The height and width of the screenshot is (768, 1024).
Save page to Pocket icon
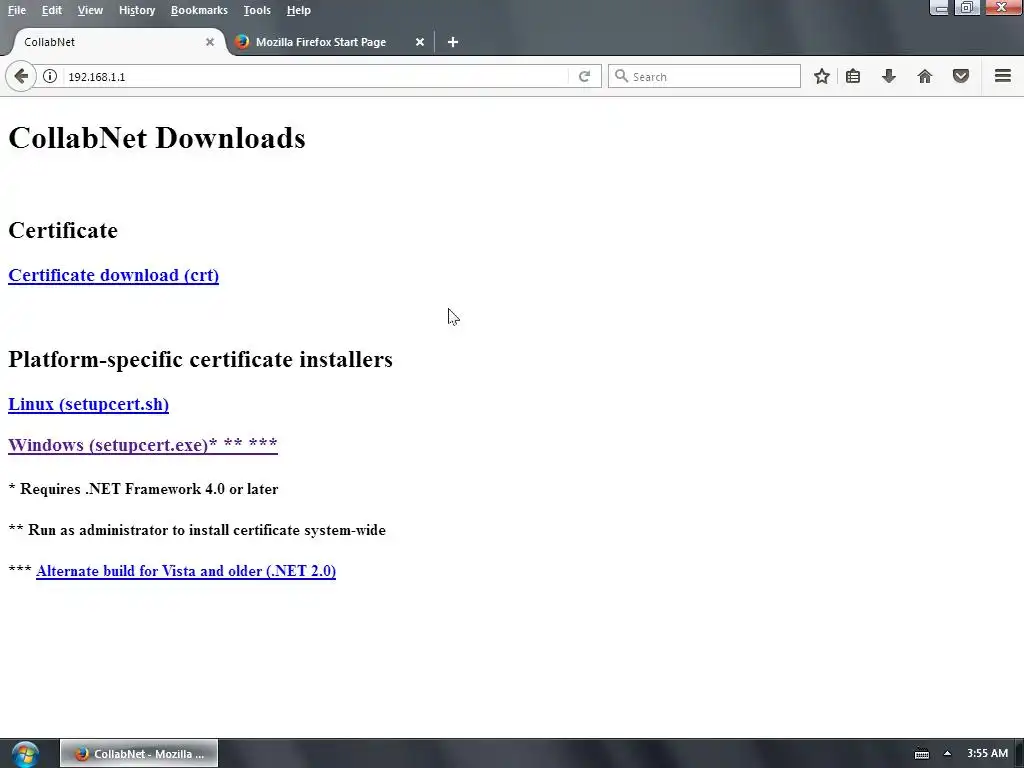(x=961, y=76)
